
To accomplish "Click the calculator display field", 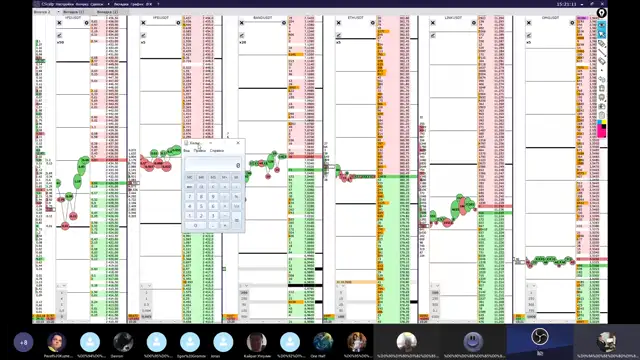I will click(x=213, y=164).
